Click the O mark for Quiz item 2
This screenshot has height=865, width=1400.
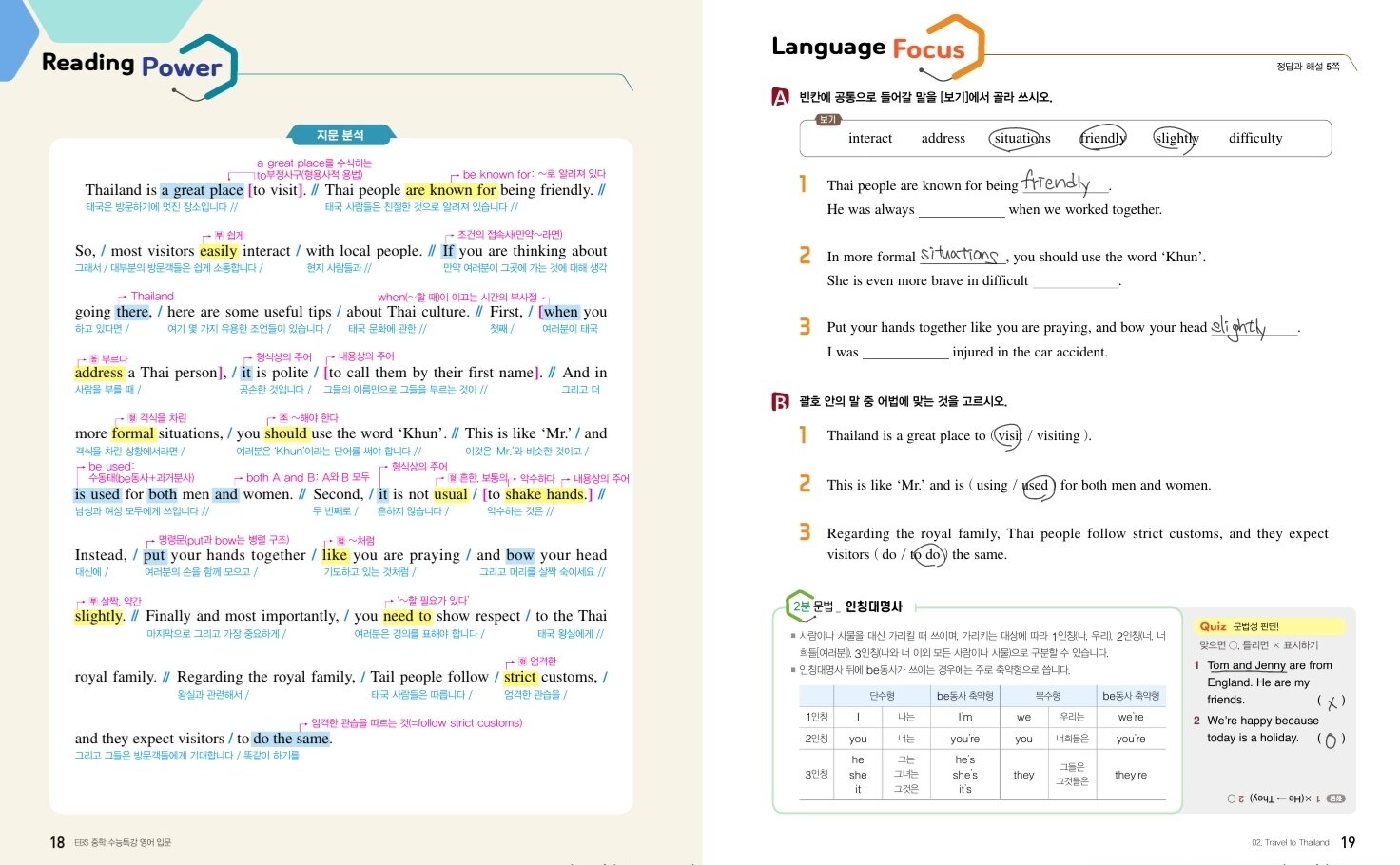pos(1331,740)
